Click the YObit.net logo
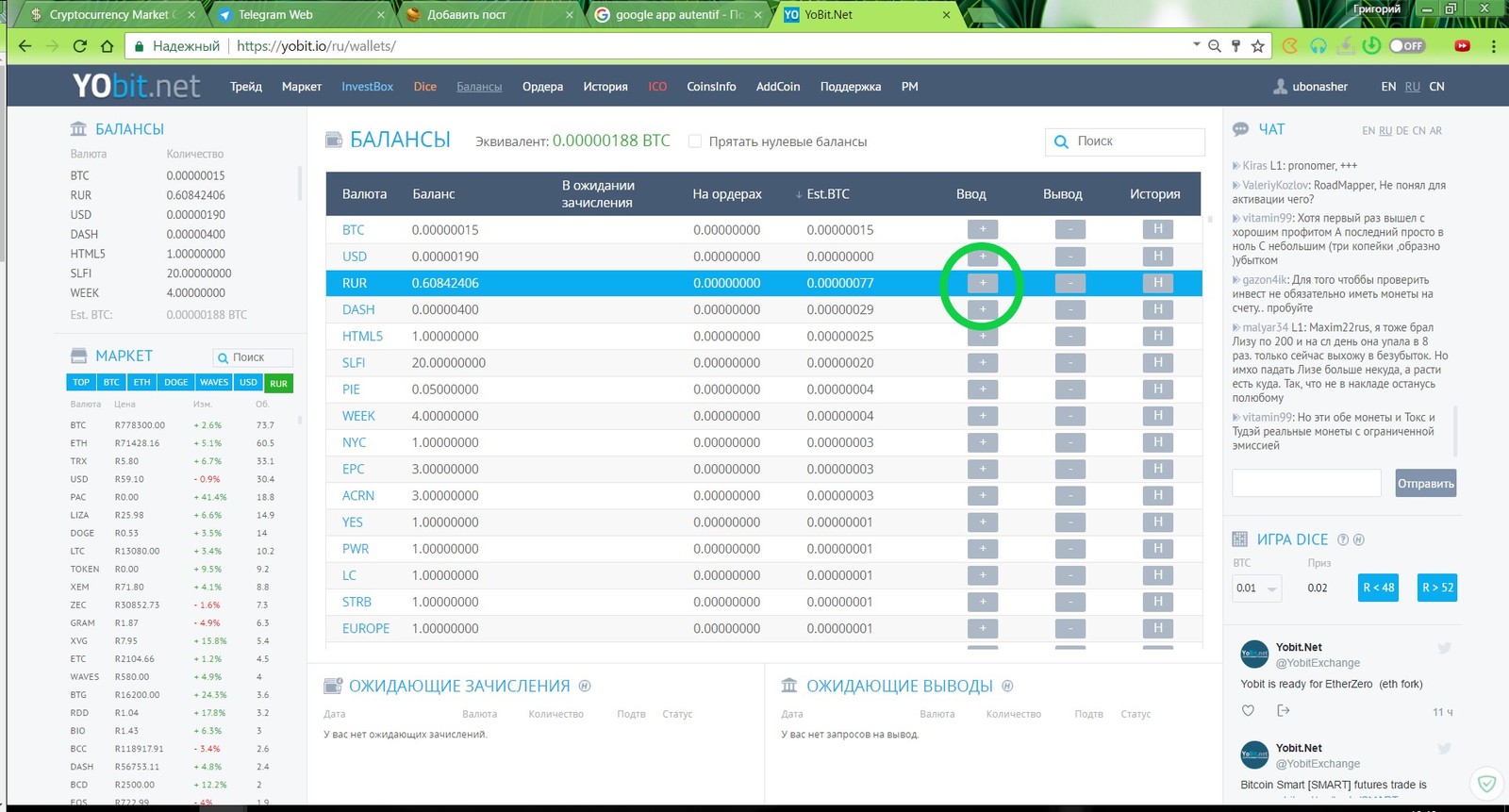The image size is (1509, 812). [x=136, y=86]
